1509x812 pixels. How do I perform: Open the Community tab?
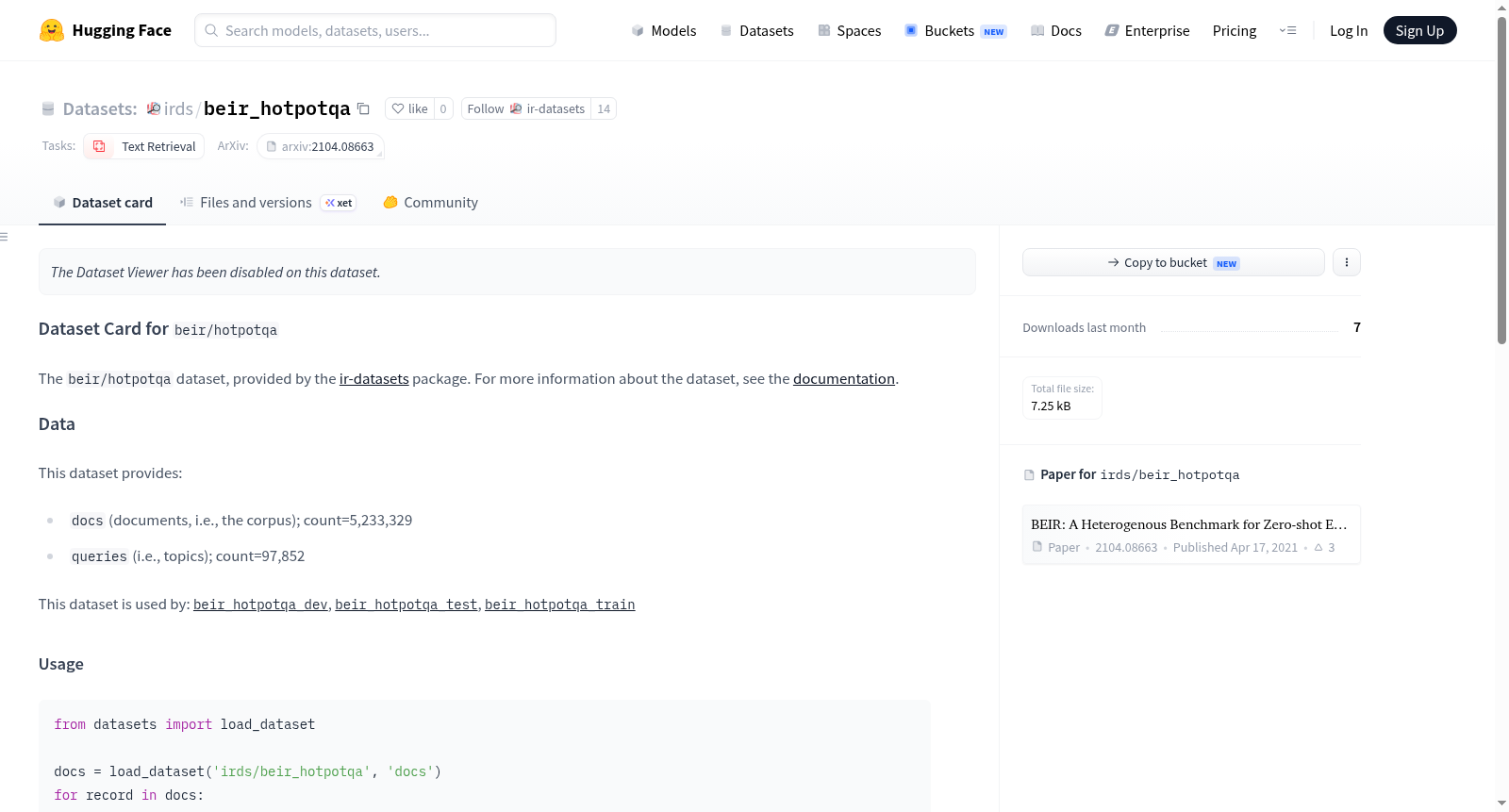pos(430,203)
